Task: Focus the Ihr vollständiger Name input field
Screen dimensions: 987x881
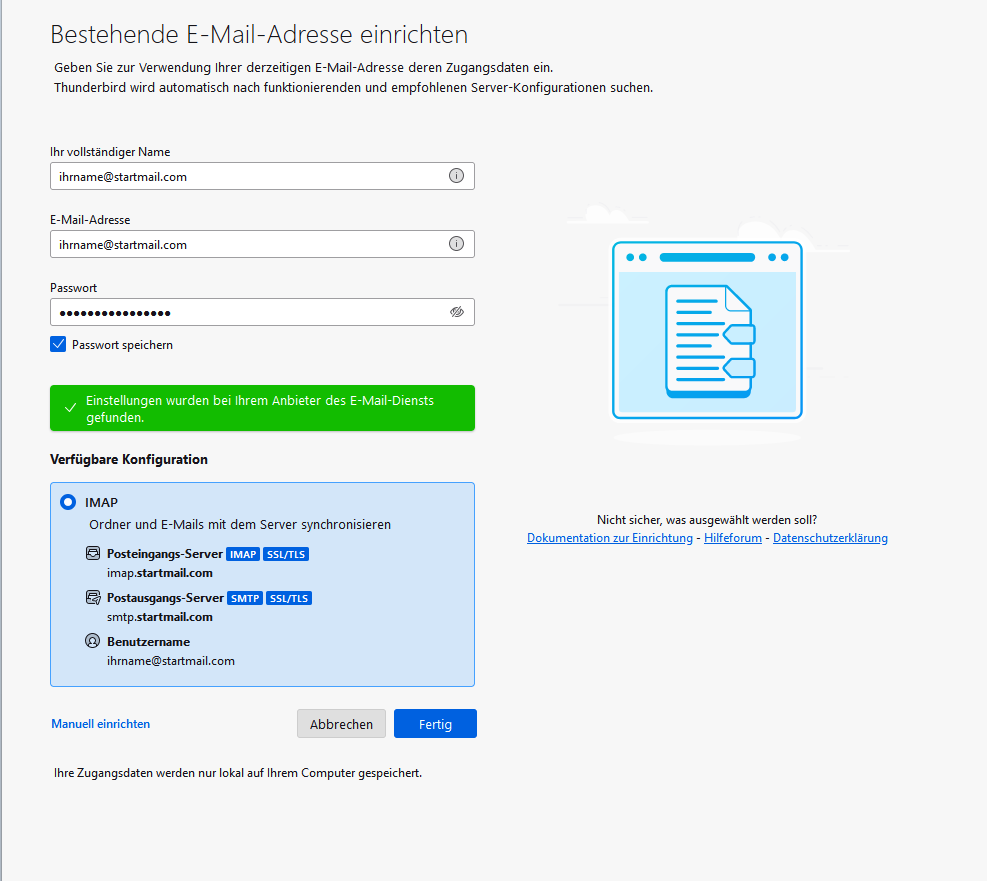Action: point(262,176)
